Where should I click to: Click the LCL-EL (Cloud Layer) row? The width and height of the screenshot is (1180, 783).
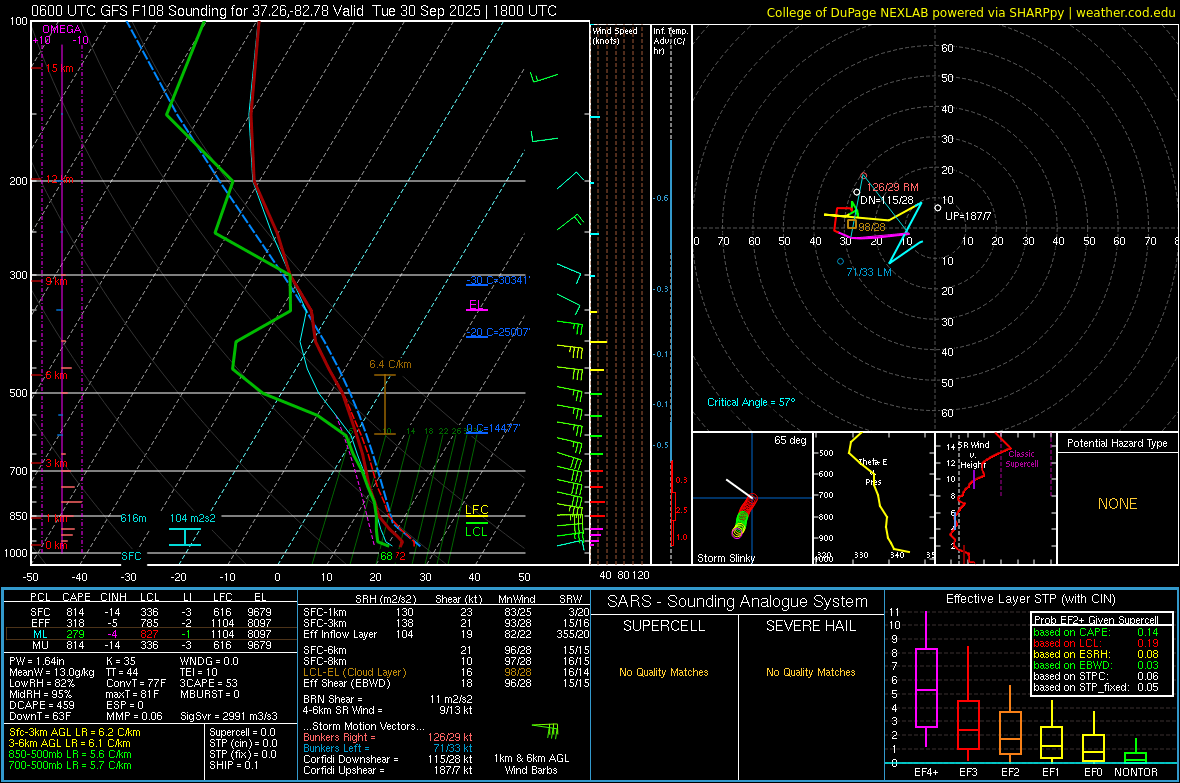447,672
